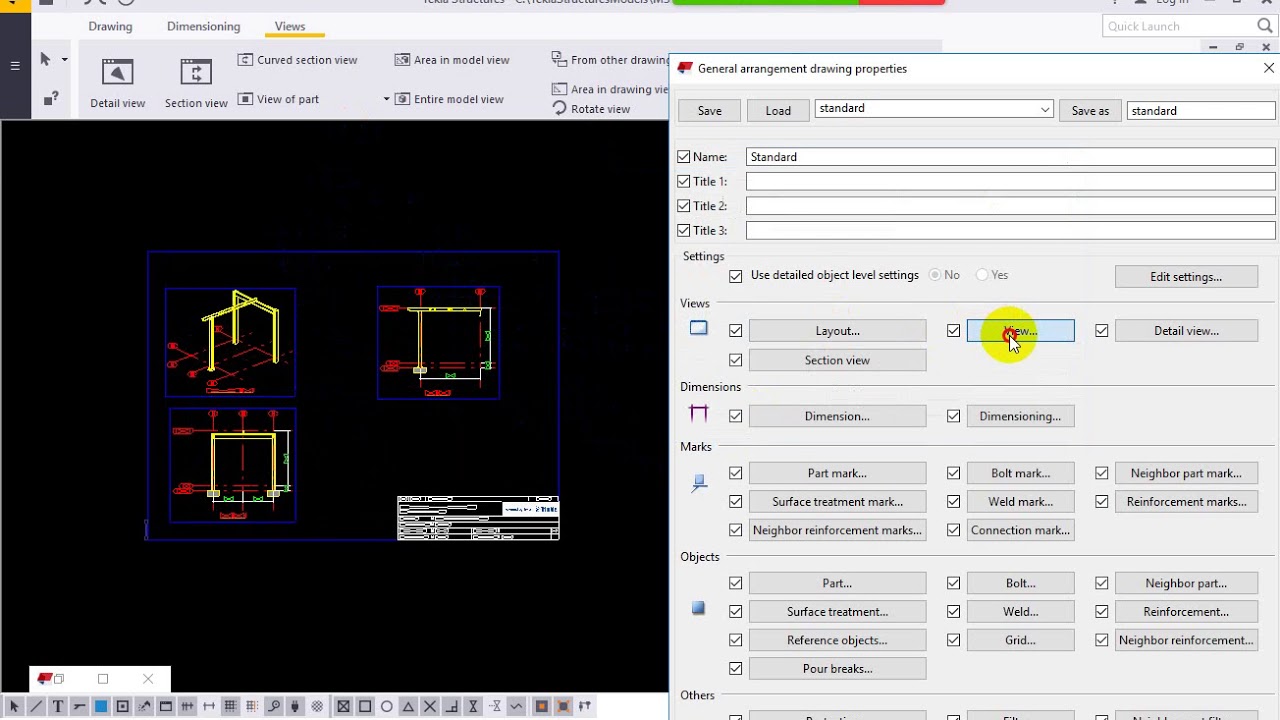Switch to the Drawing tab

point(110,26)
